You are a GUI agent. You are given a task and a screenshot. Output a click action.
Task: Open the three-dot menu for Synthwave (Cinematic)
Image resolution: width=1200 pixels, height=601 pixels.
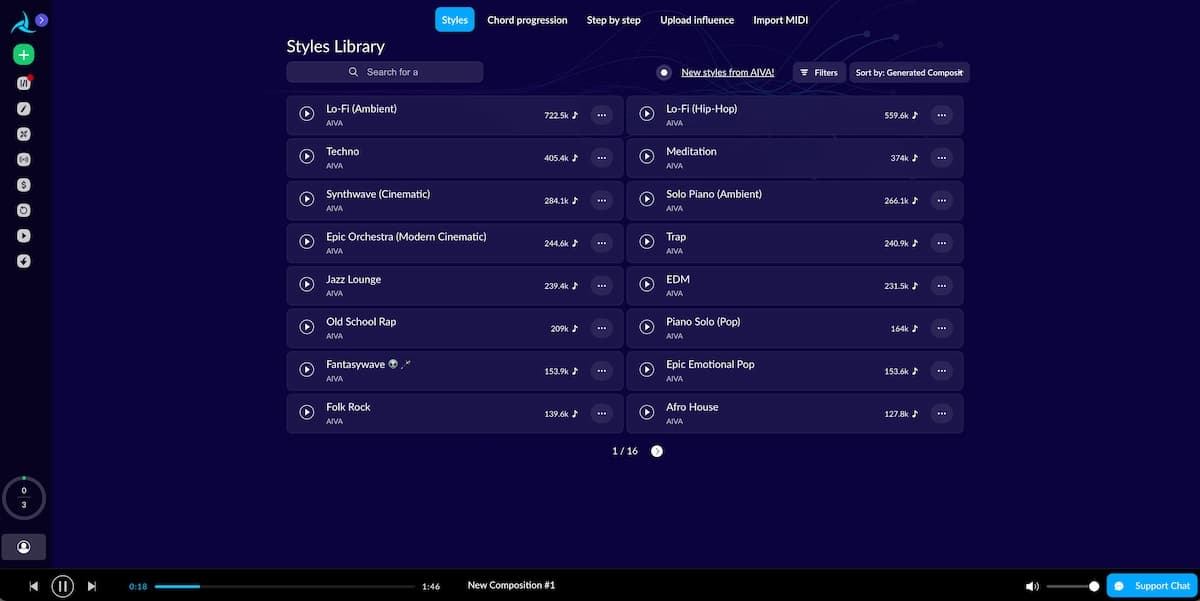pos(601,200)
